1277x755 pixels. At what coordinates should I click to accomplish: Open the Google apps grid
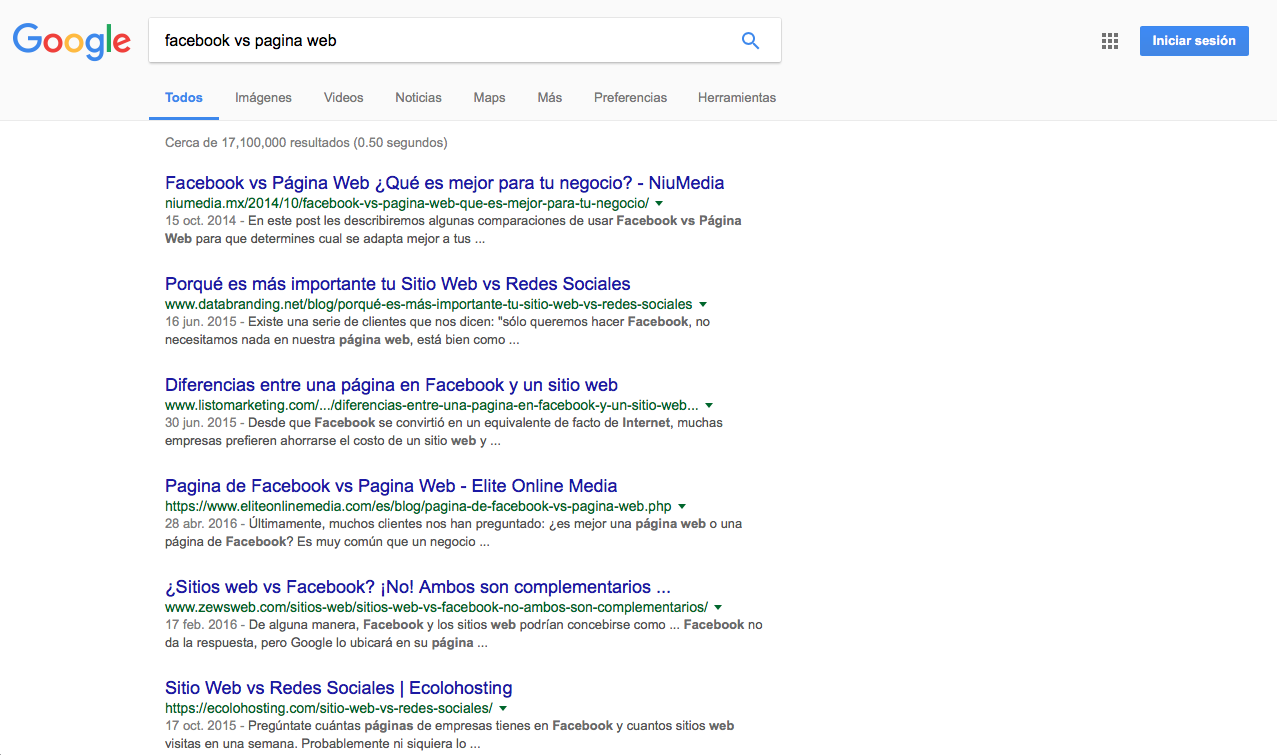(1109, 41)
